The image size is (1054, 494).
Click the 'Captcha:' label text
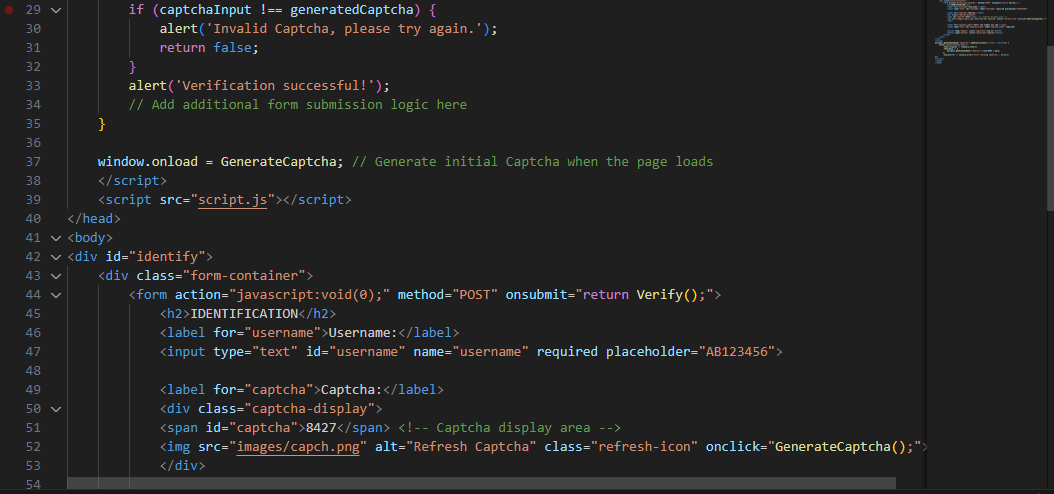pos(352,390)
